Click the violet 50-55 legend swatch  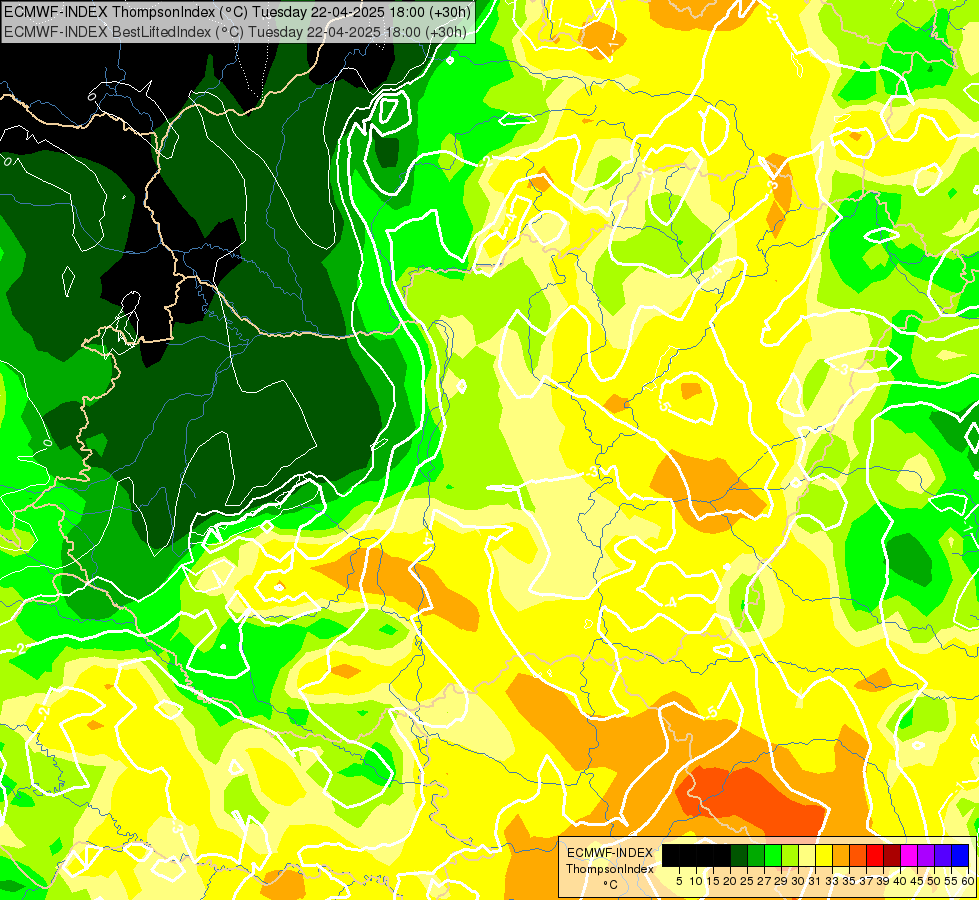pos(943,855)
